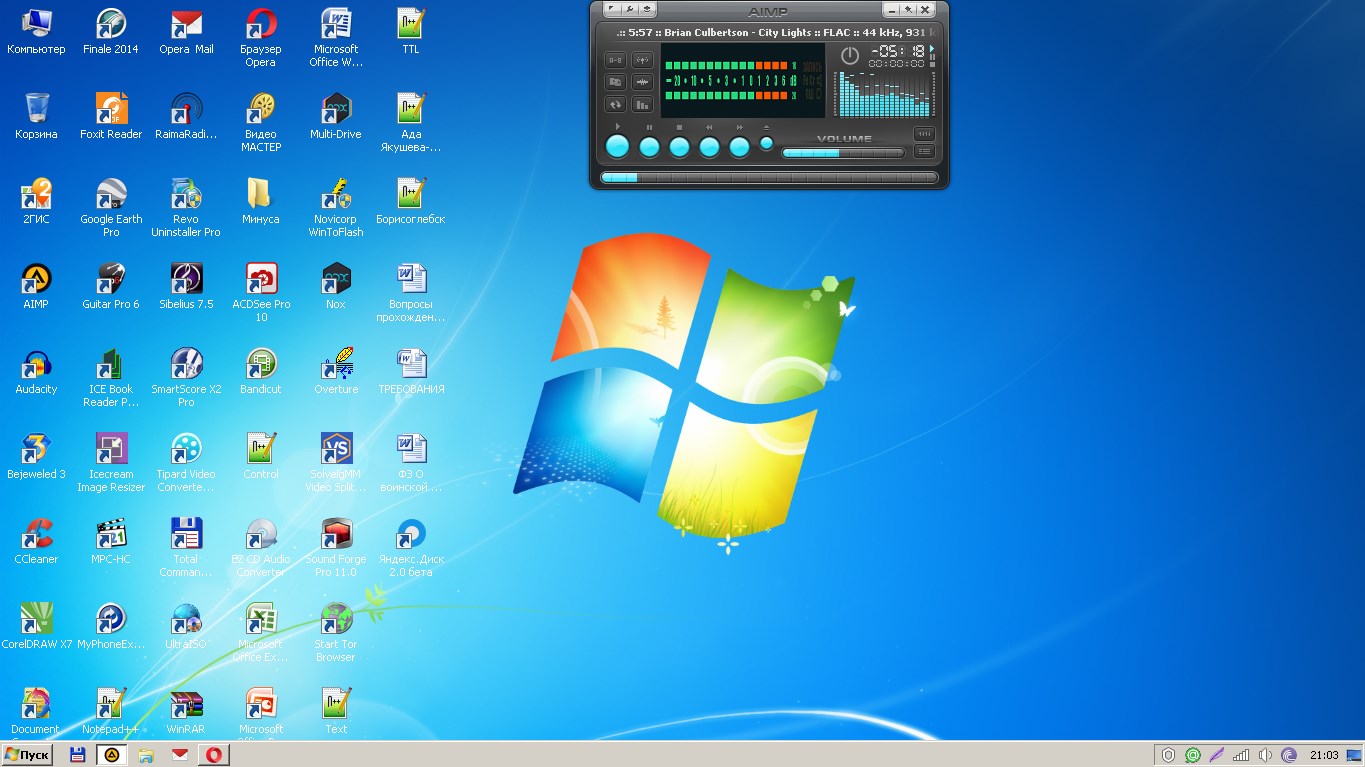
Task: Toggle the radio capture button in AIMP
Action: (642, 60)
